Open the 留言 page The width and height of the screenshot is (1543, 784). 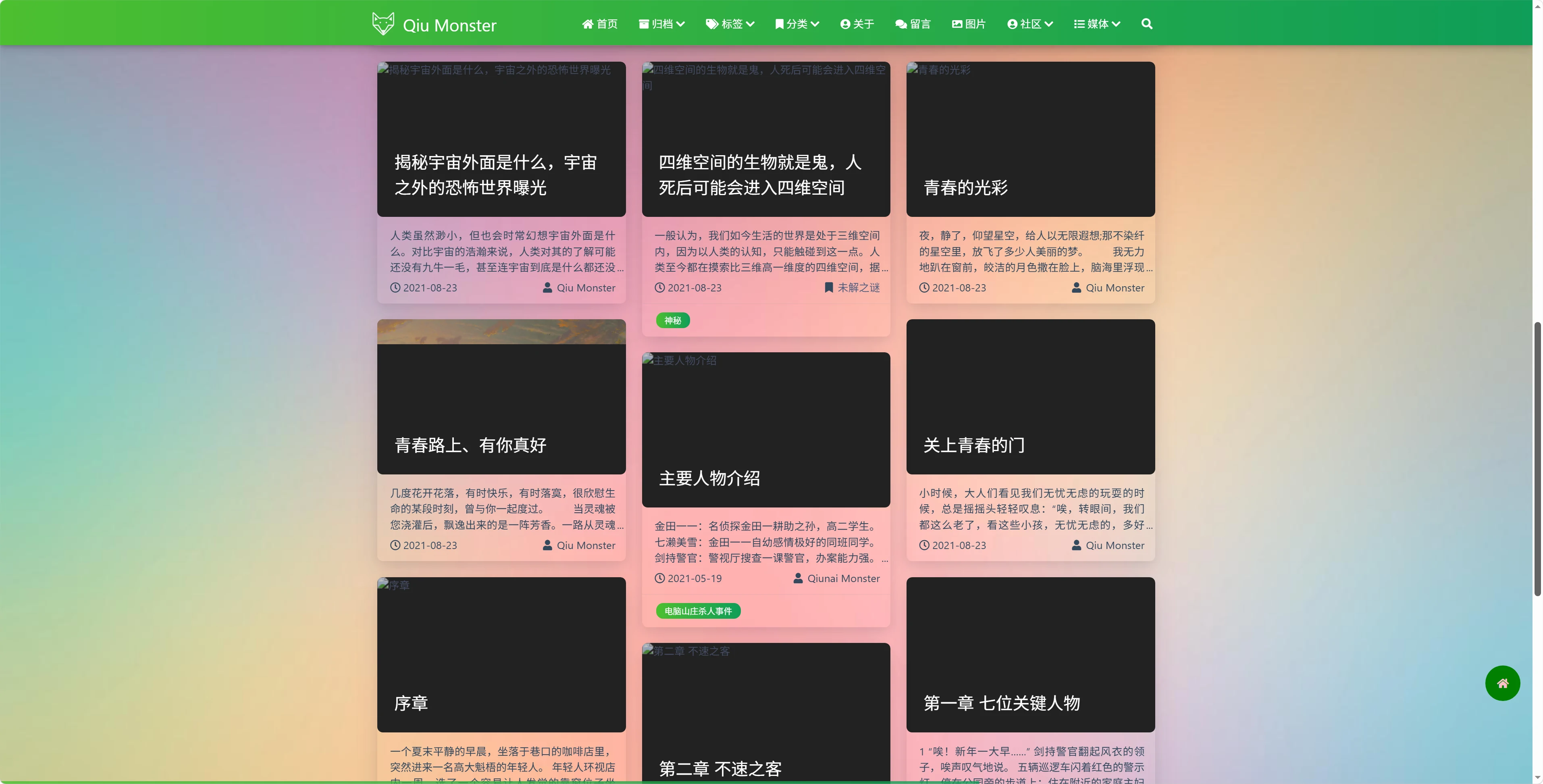pyautogui.click(x=913, y=24)
